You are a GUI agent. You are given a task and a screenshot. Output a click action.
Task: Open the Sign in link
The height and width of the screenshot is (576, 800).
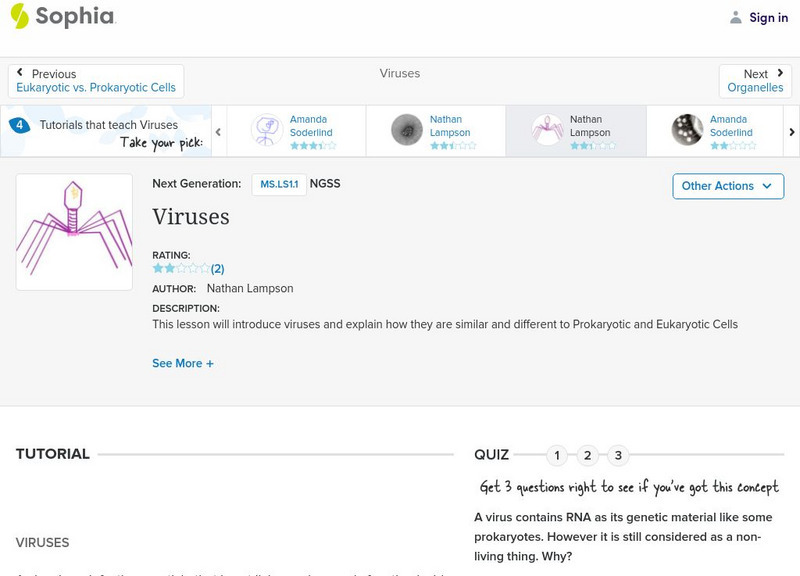(768, 17)
